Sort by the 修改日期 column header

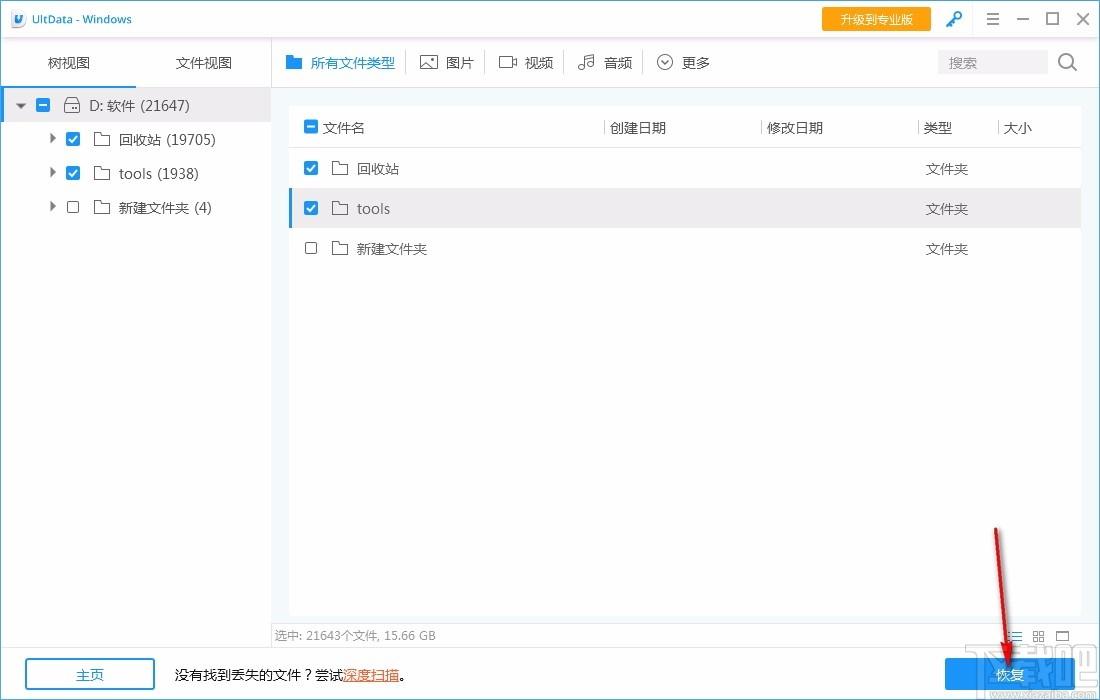click(x=795, y=128)
